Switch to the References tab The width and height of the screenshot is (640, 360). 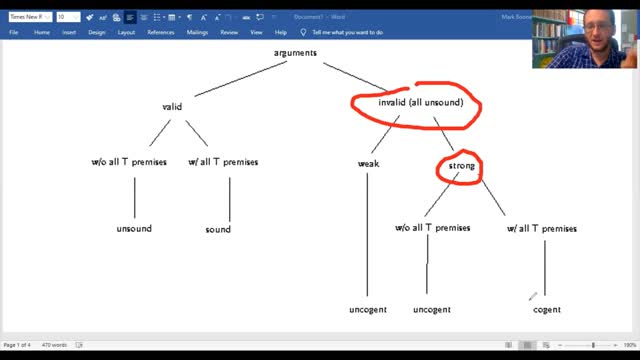pyautogui.click(x=161, y=32)
